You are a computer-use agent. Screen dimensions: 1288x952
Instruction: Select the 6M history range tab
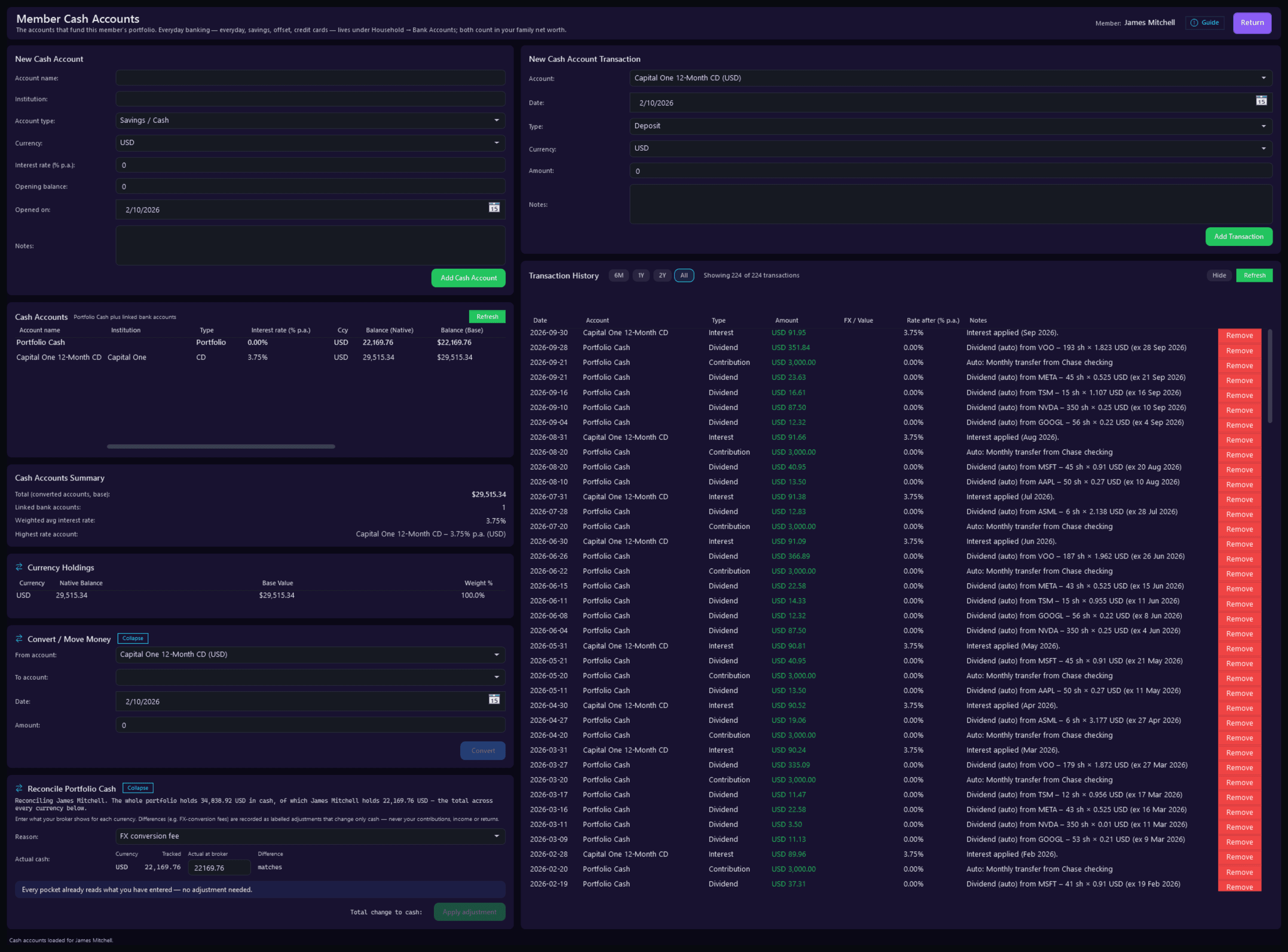[618, 275]
